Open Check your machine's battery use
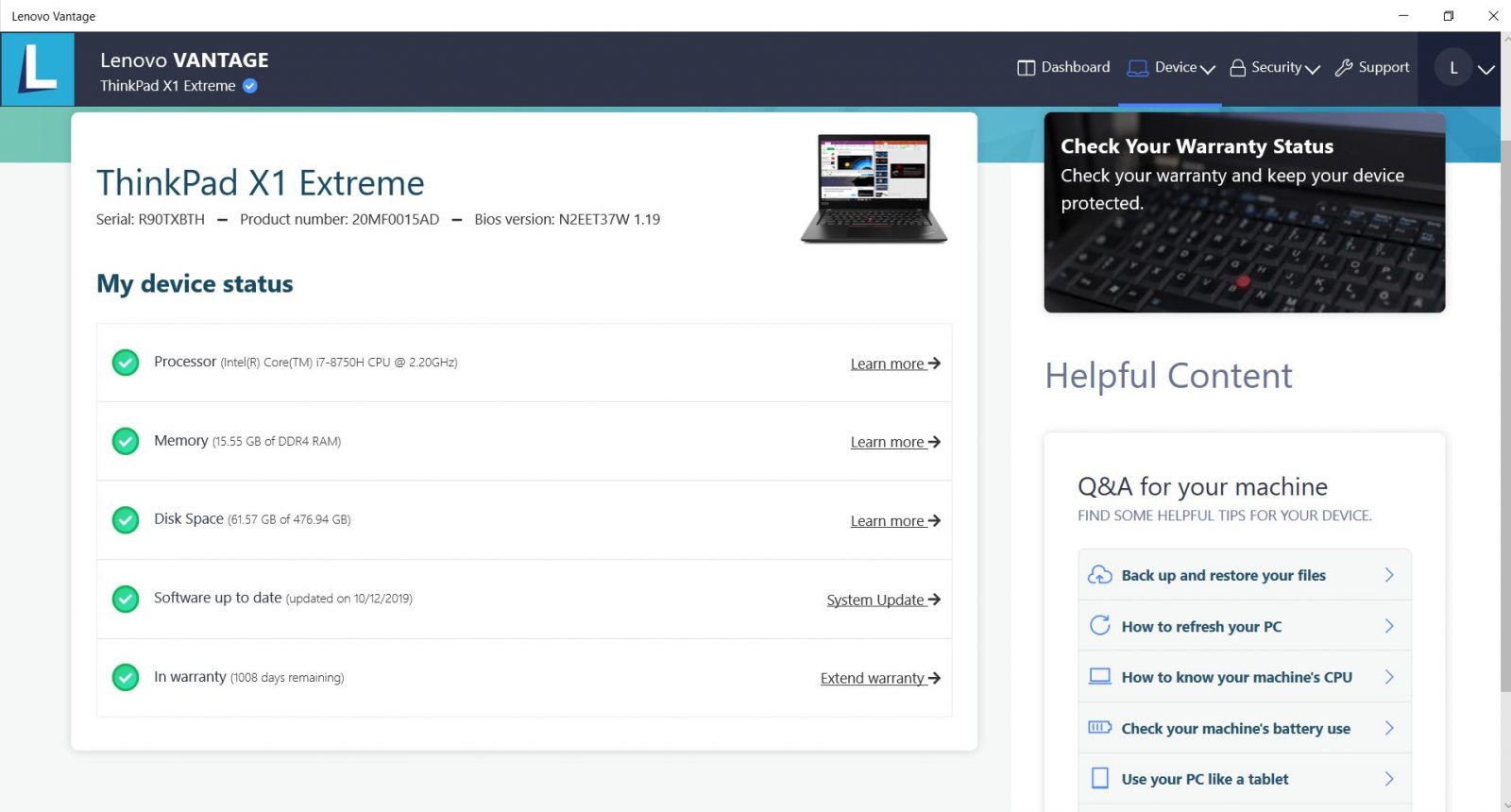The image size is (1511, 812). (x=1245, y=728)
